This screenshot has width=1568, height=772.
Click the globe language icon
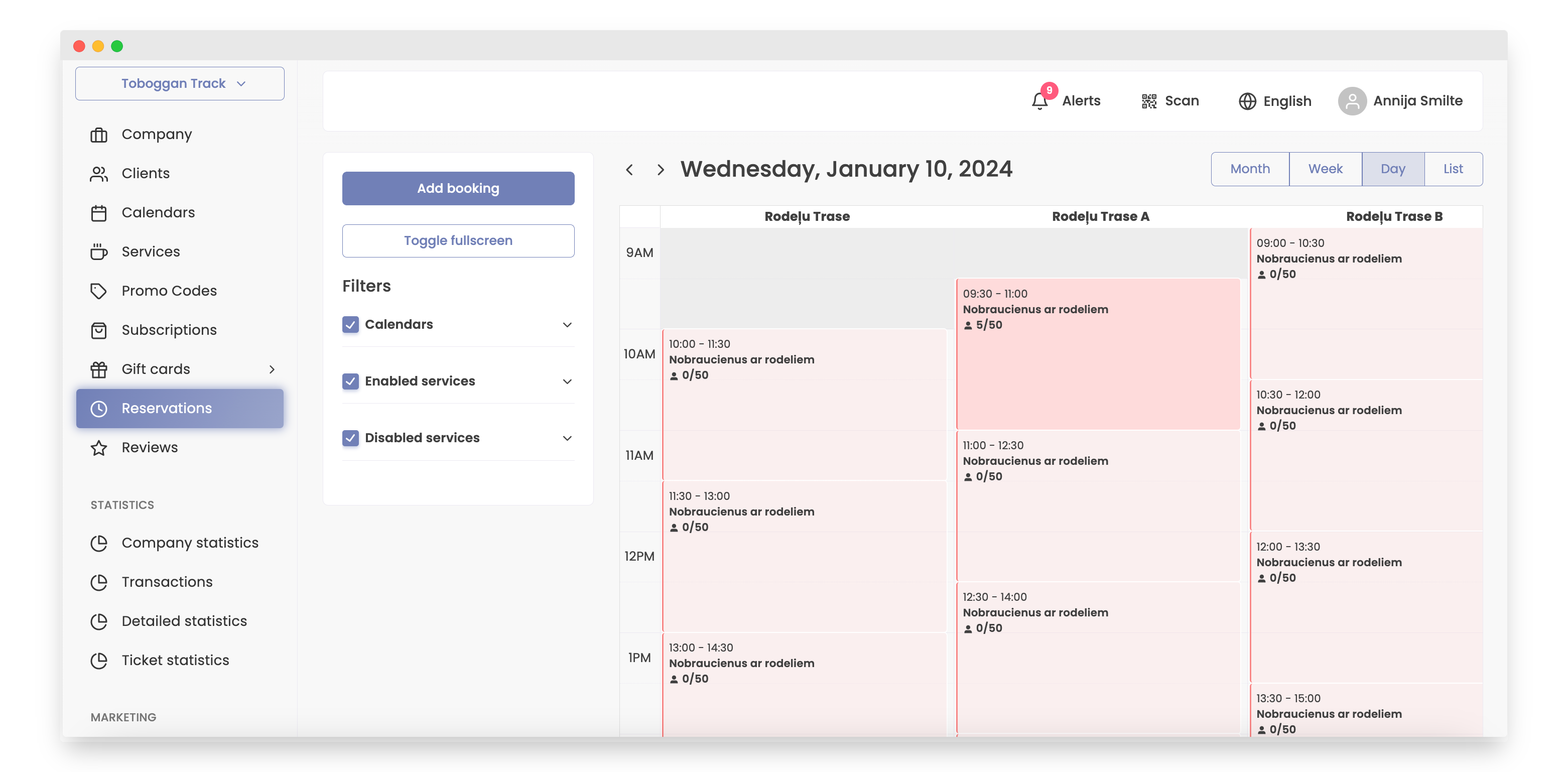click(1247, 101)
